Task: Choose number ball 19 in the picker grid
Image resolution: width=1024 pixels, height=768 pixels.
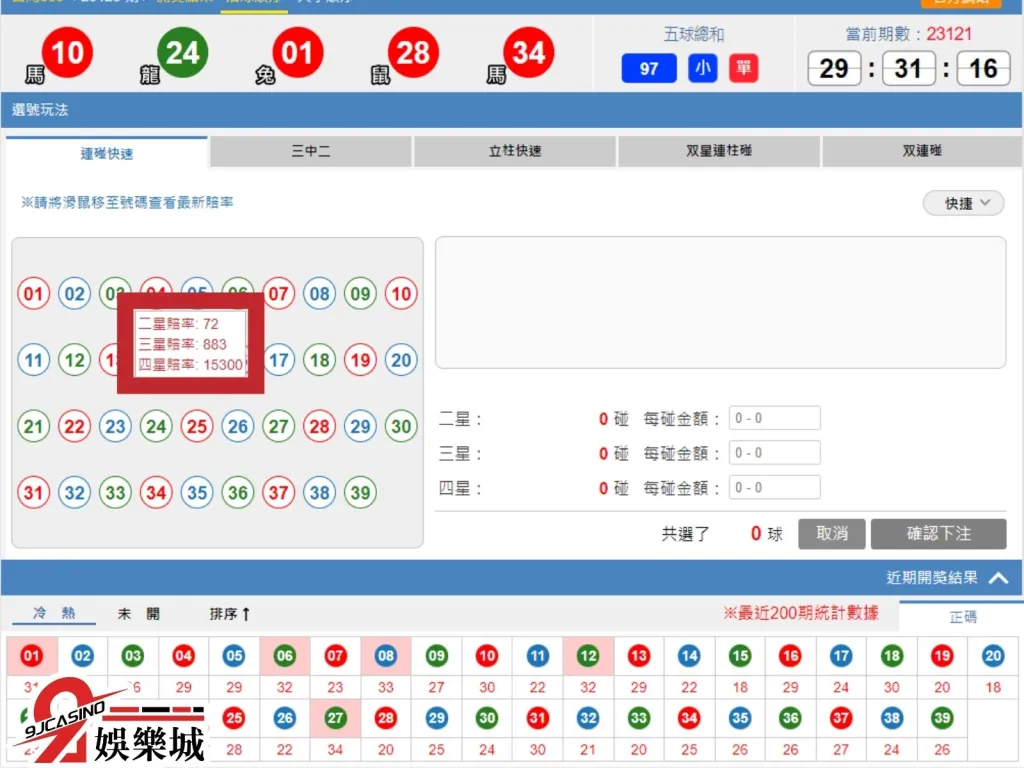Action: pyautogui.click(x=360, y=360)
